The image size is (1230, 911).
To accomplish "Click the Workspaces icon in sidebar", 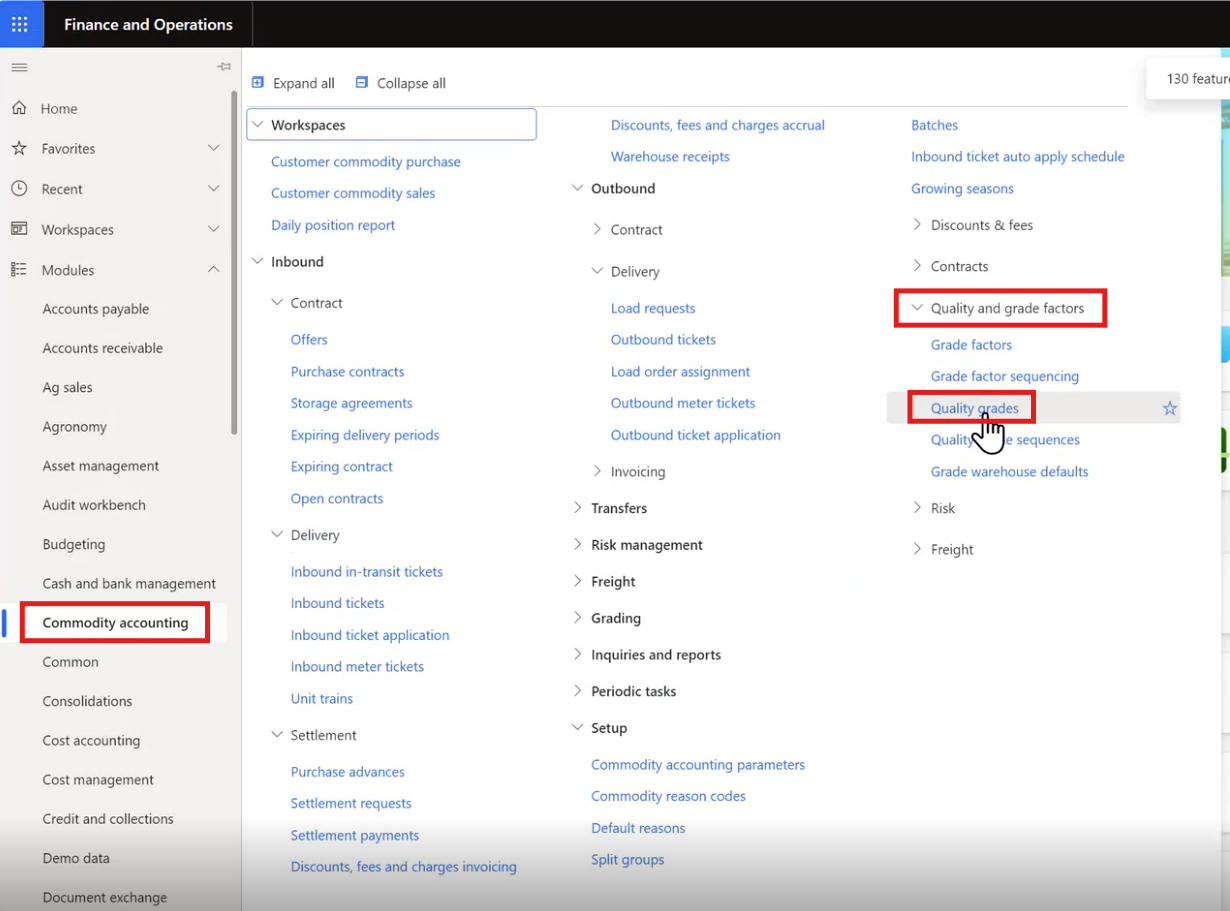I will tap(19, 229).
